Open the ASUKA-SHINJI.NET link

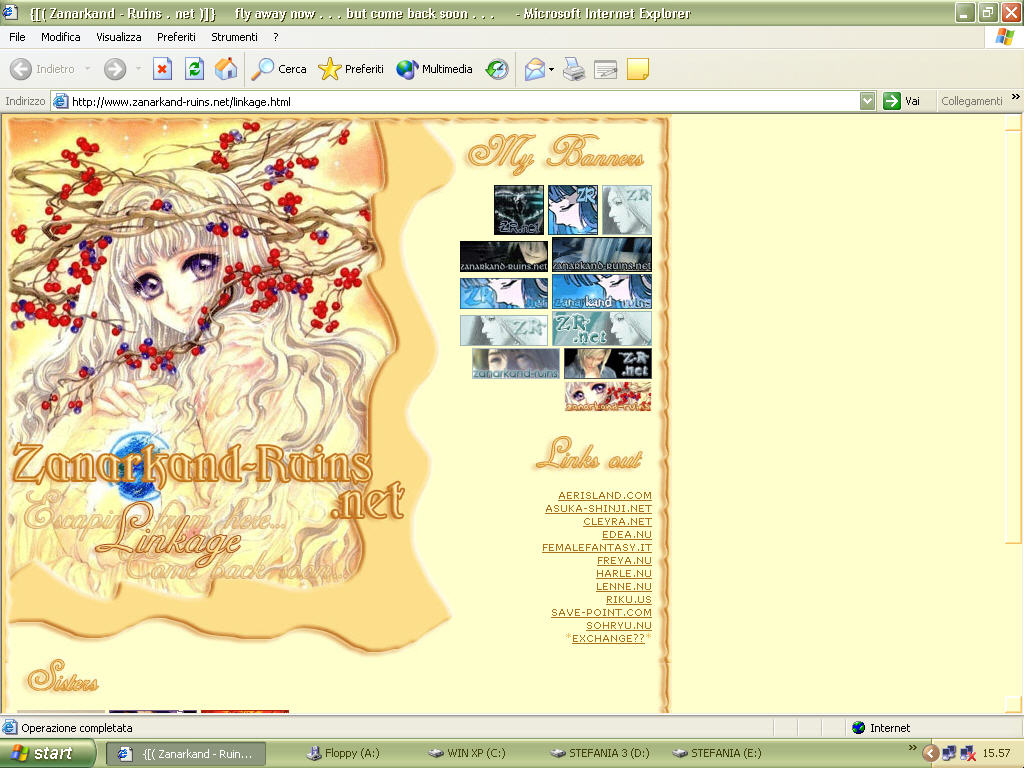click(x=598, y=509)
